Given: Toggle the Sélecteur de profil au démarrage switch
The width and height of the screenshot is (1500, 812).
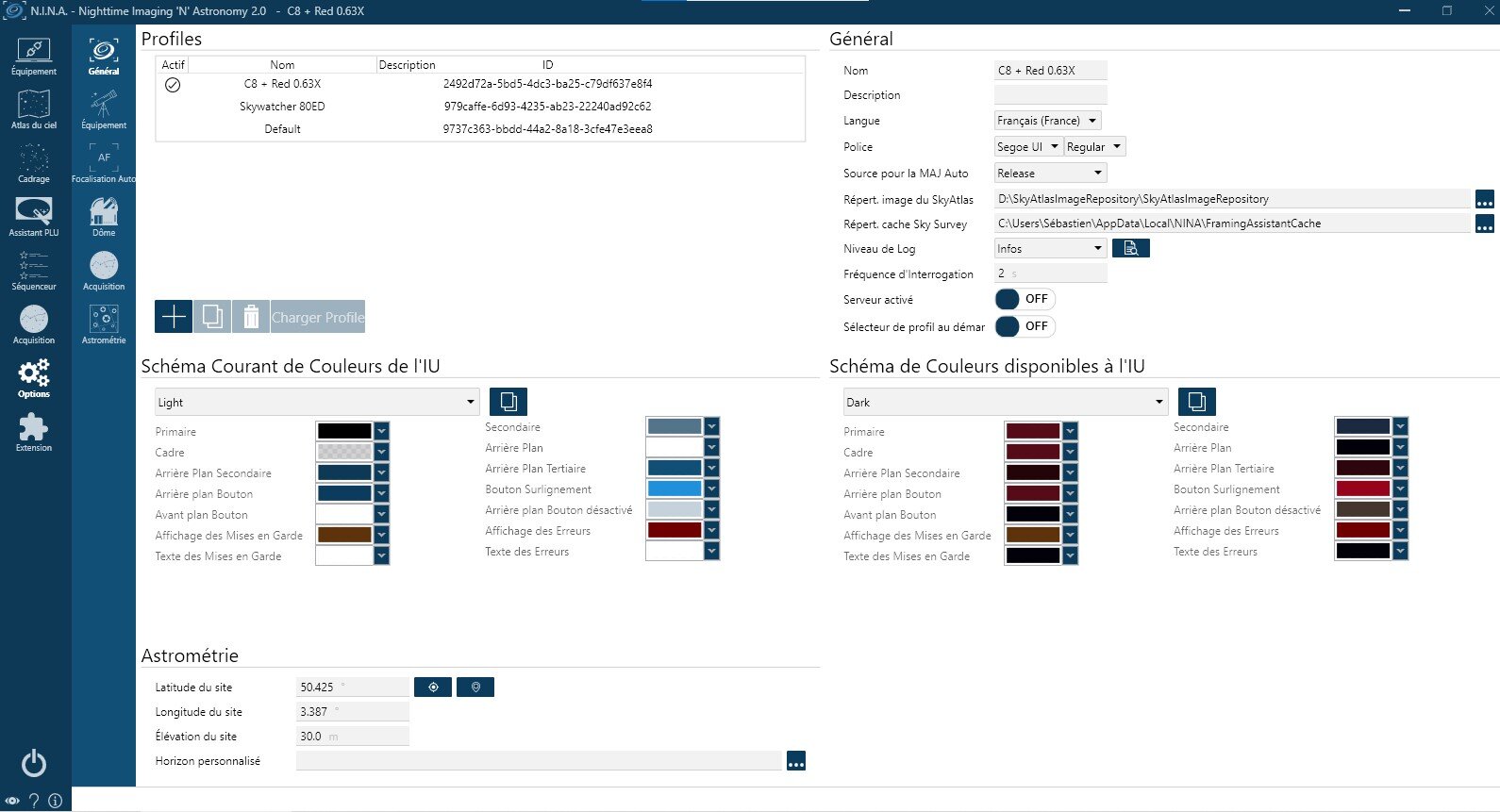Looking at the screenshot, I should (1025, 326).
